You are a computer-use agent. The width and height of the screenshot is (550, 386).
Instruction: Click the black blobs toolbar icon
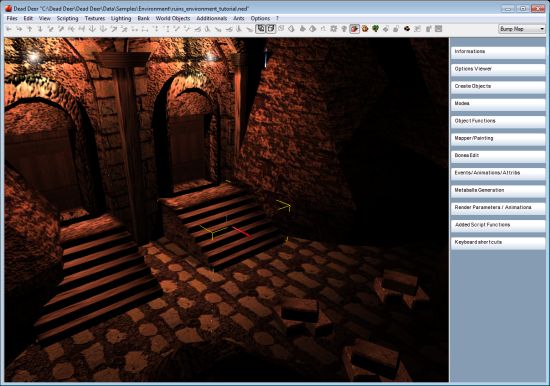coord(407,29)
